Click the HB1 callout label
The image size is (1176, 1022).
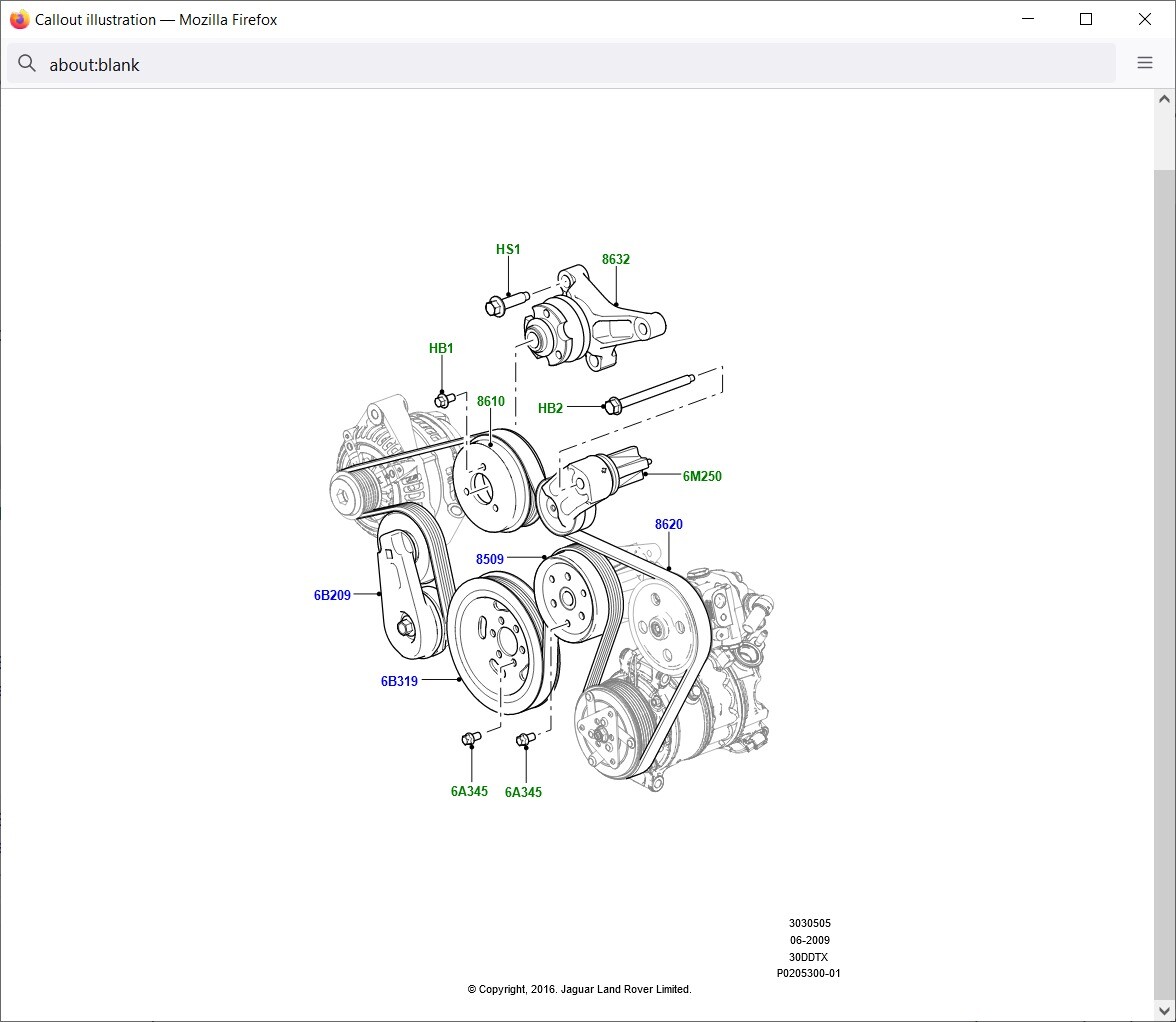pyautogui.click(x=440, y=349)
